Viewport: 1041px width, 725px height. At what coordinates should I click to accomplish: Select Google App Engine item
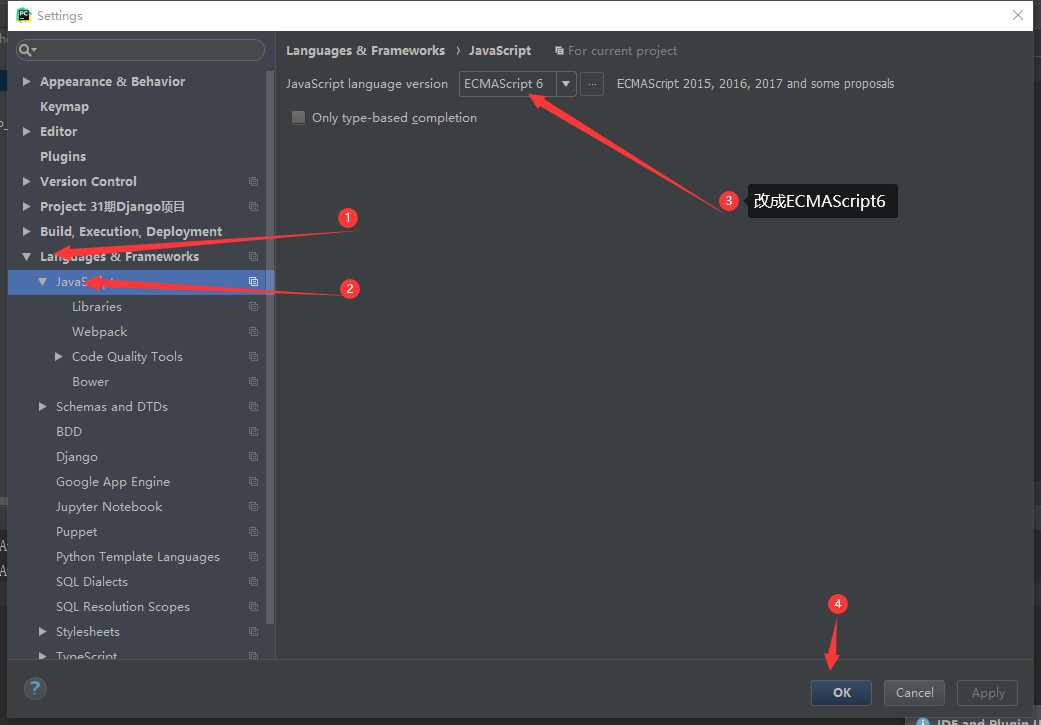113,482
